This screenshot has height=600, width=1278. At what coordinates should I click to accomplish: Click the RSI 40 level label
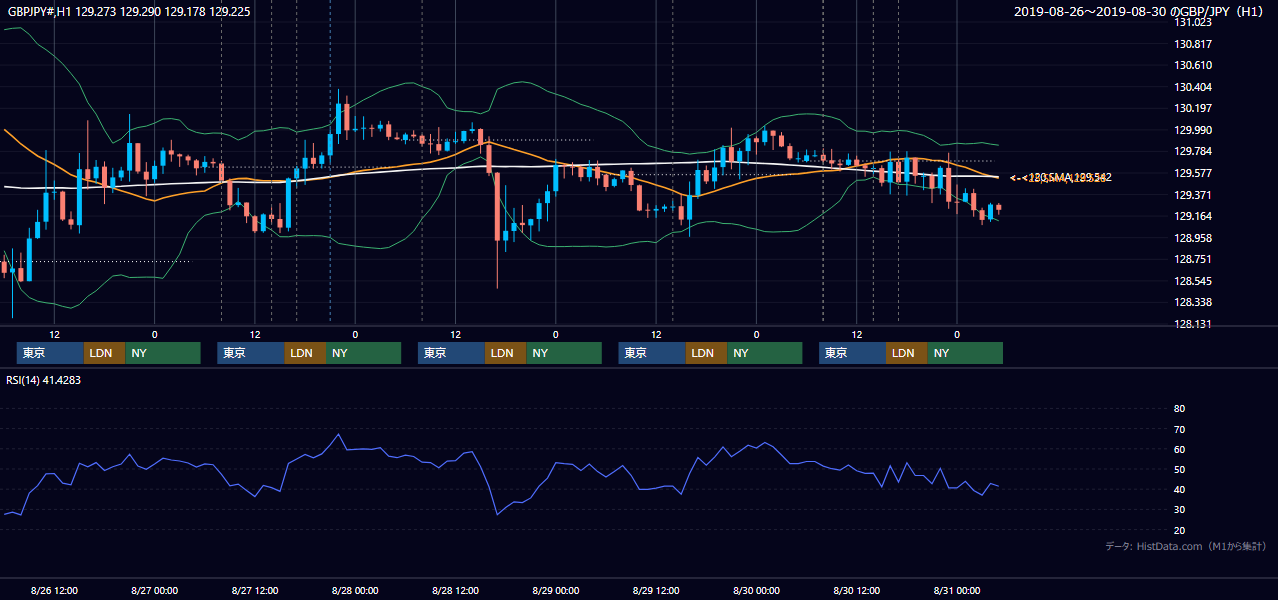(x=1179, y=489)
